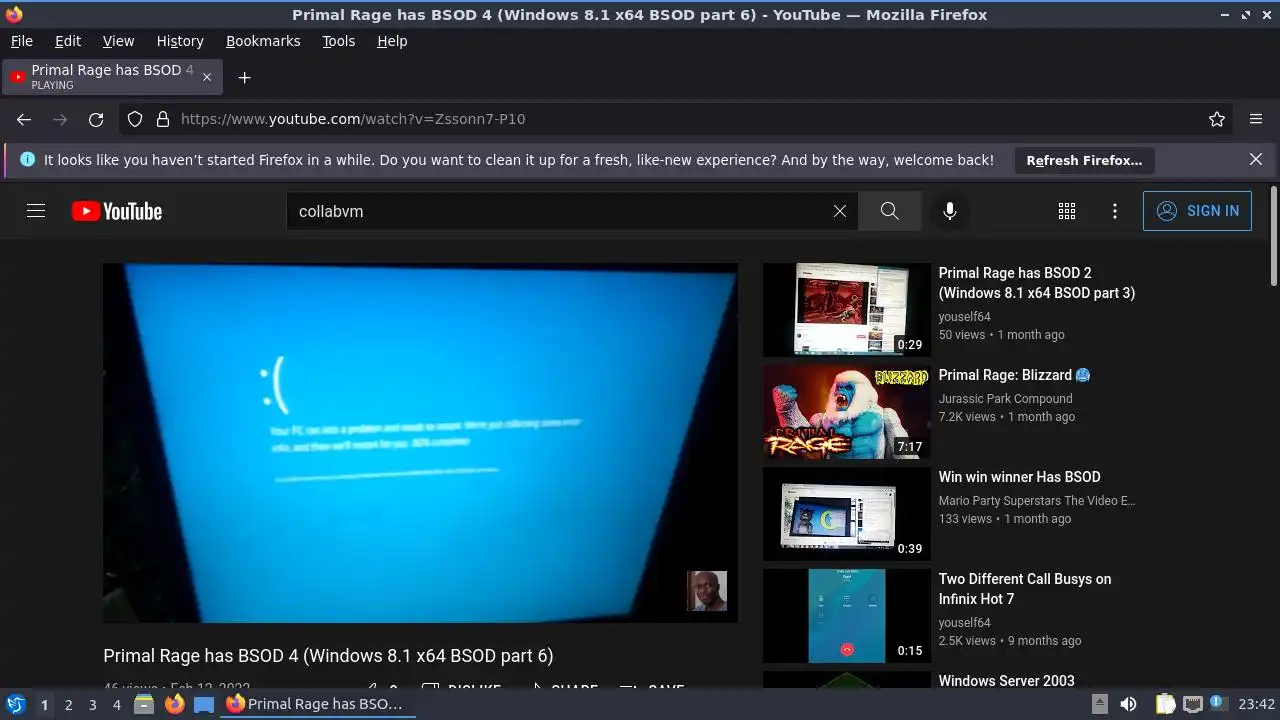Screen dimensions: 1280x720
Task: Click the taskbar clock 23:42
Action: (1257, 704)
